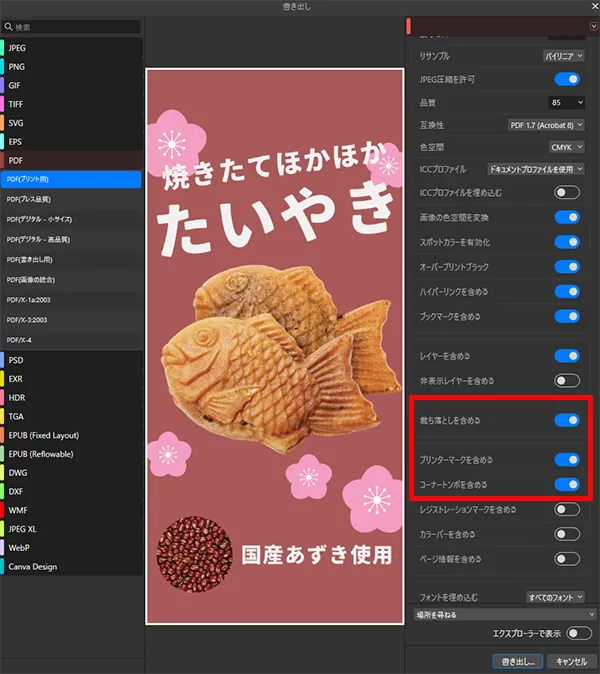Viewport: 600px width, 674px height.
Task: Enable ICCプロファイルを埋め込む toggle
Action: pos(567,192)
